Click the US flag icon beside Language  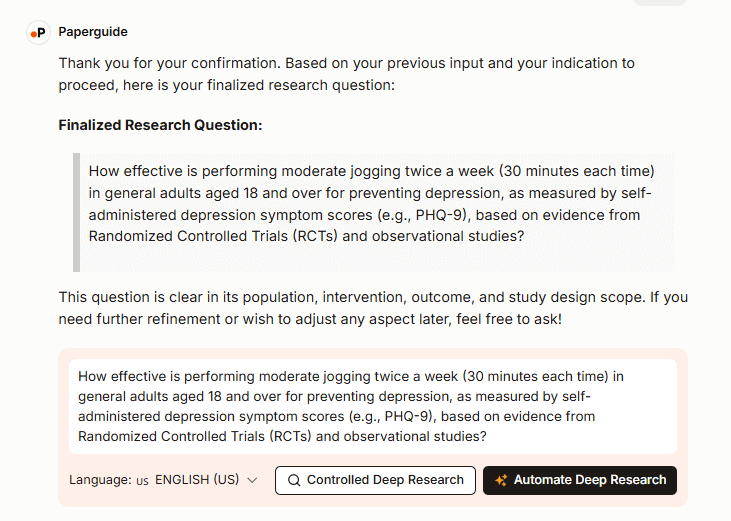(142, 481)
